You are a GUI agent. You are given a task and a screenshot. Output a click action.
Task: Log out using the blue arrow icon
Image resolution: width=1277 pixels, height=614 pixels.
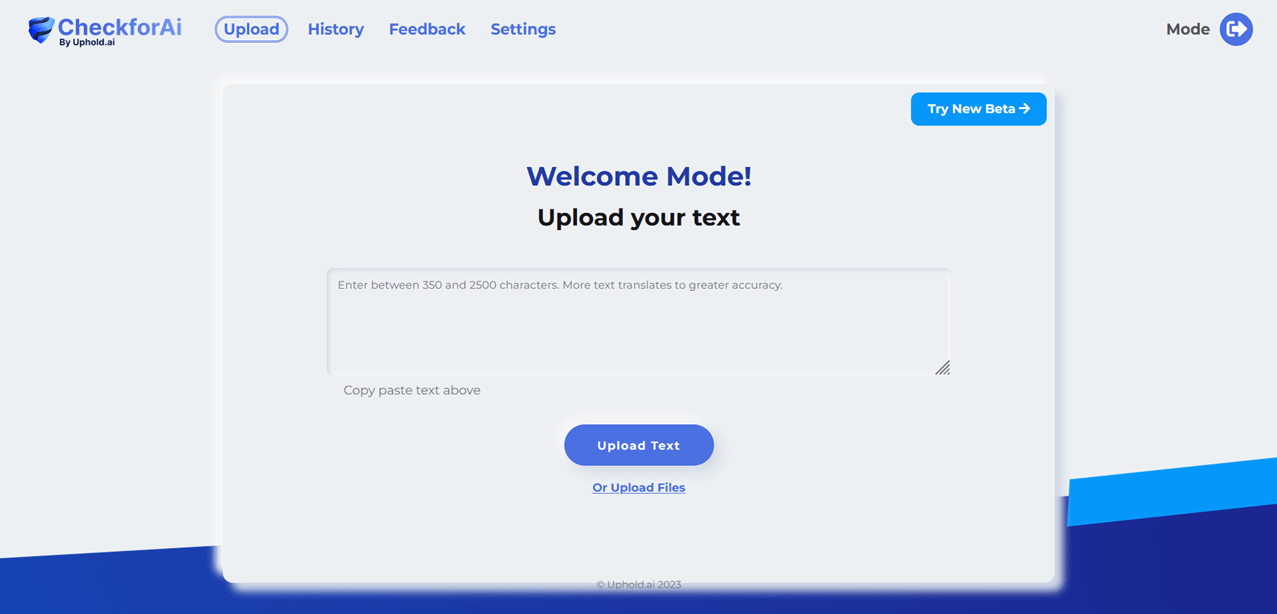pos(1236,29)
